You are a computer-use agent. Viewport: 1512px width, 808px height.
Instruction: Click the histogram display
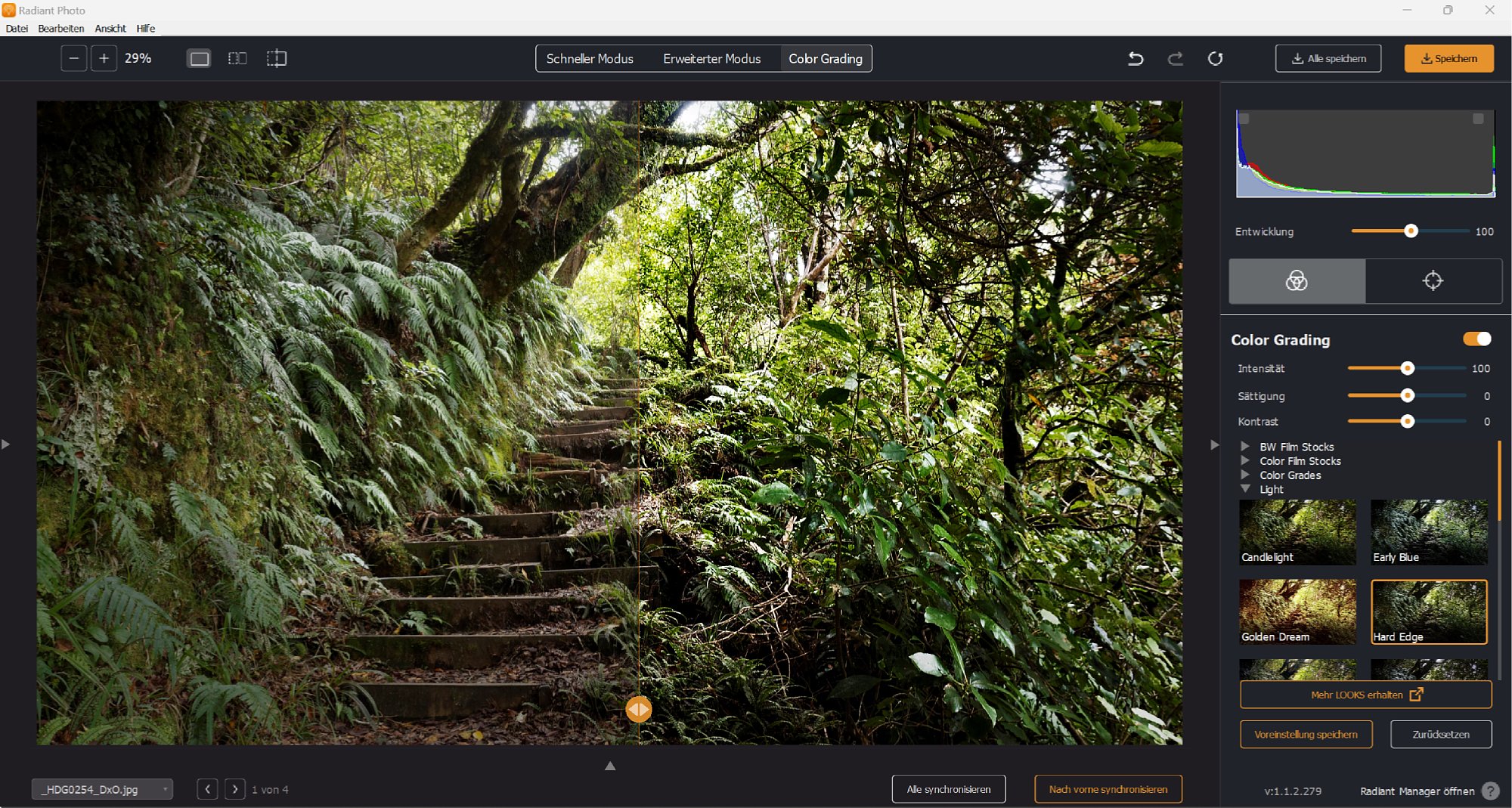[1365, 153]
